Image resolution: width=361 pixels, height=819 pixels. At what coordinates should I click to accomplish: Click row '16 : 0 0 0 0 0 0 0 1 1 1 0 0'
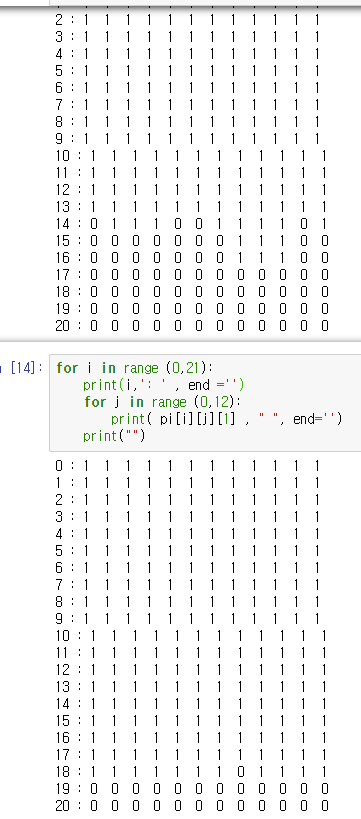coord(191,258)
